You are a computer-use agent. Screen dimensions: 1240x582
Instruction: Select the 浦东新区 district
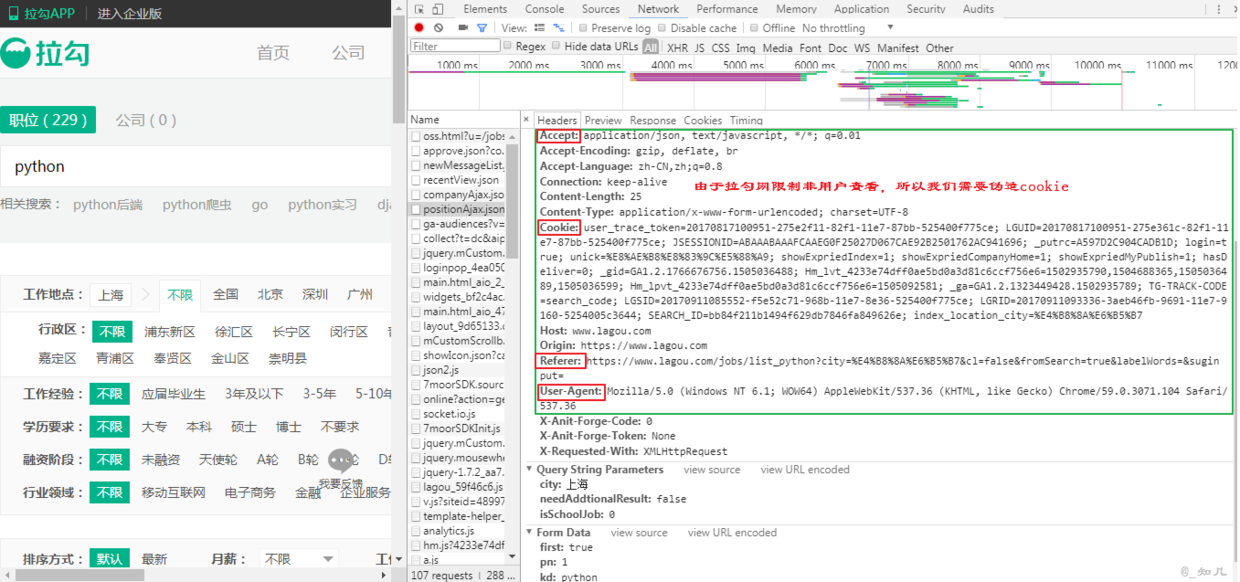coord(170,331)
